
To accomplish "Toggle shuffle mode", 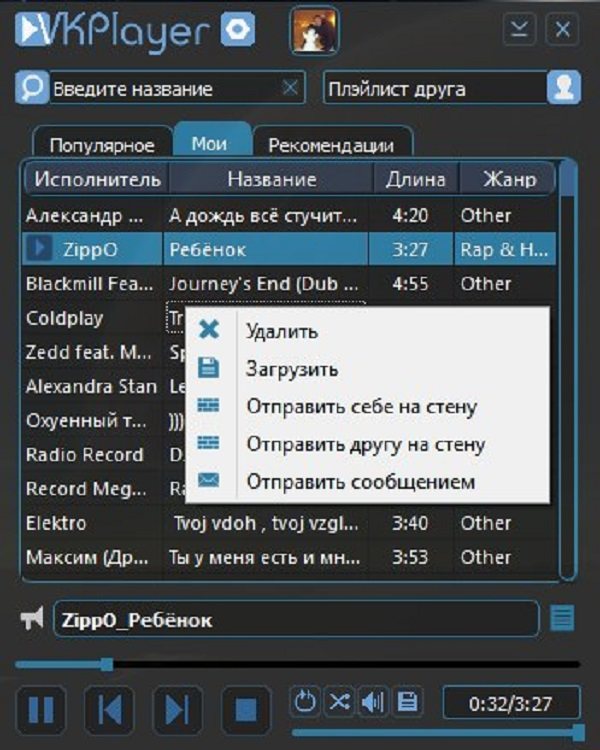I will pyautogui.click(x=339, y=702).
